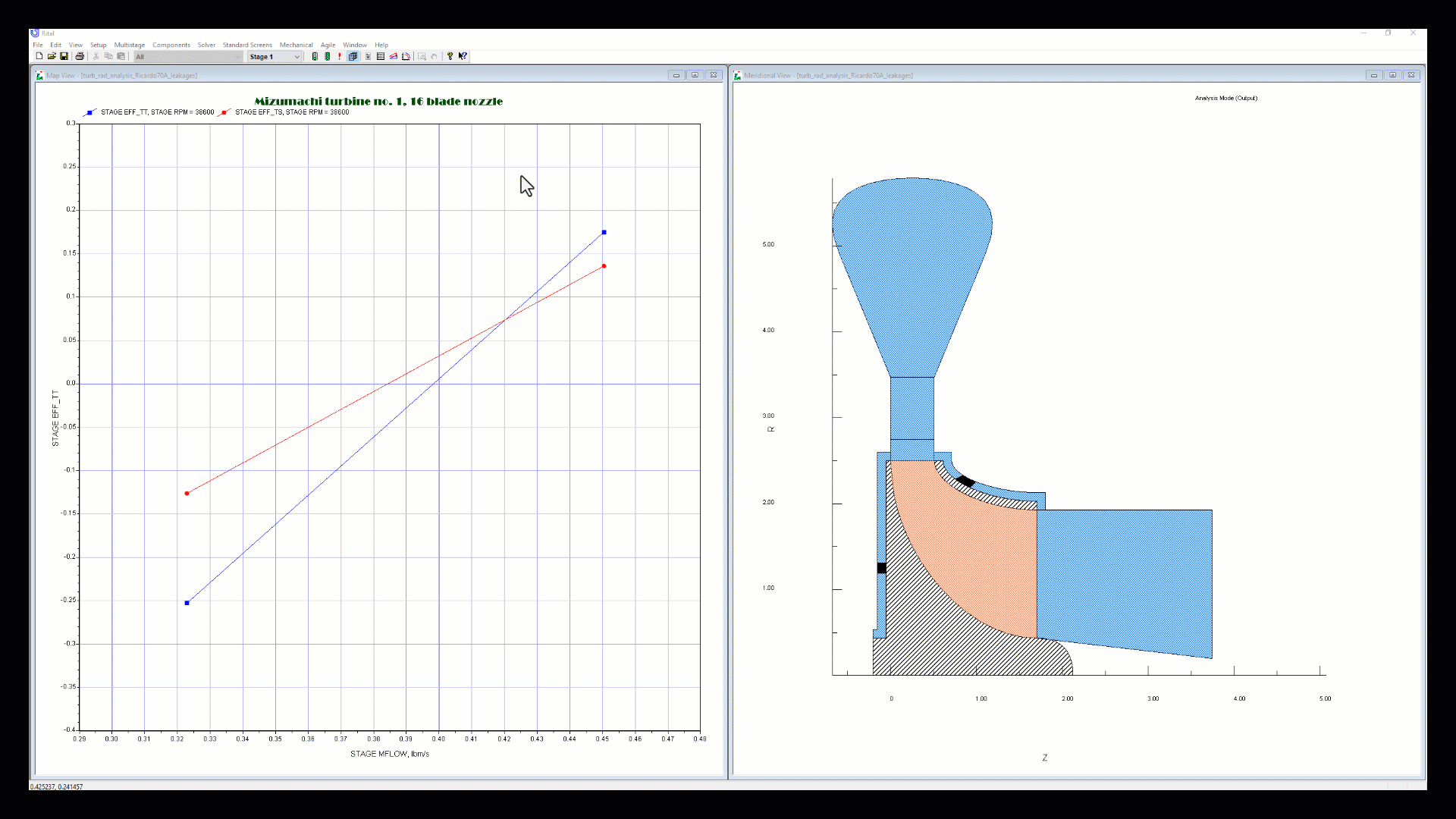Click the New file icon
Image resolution: width=1456 pixels, height=819 pixels.
[39, 56]
